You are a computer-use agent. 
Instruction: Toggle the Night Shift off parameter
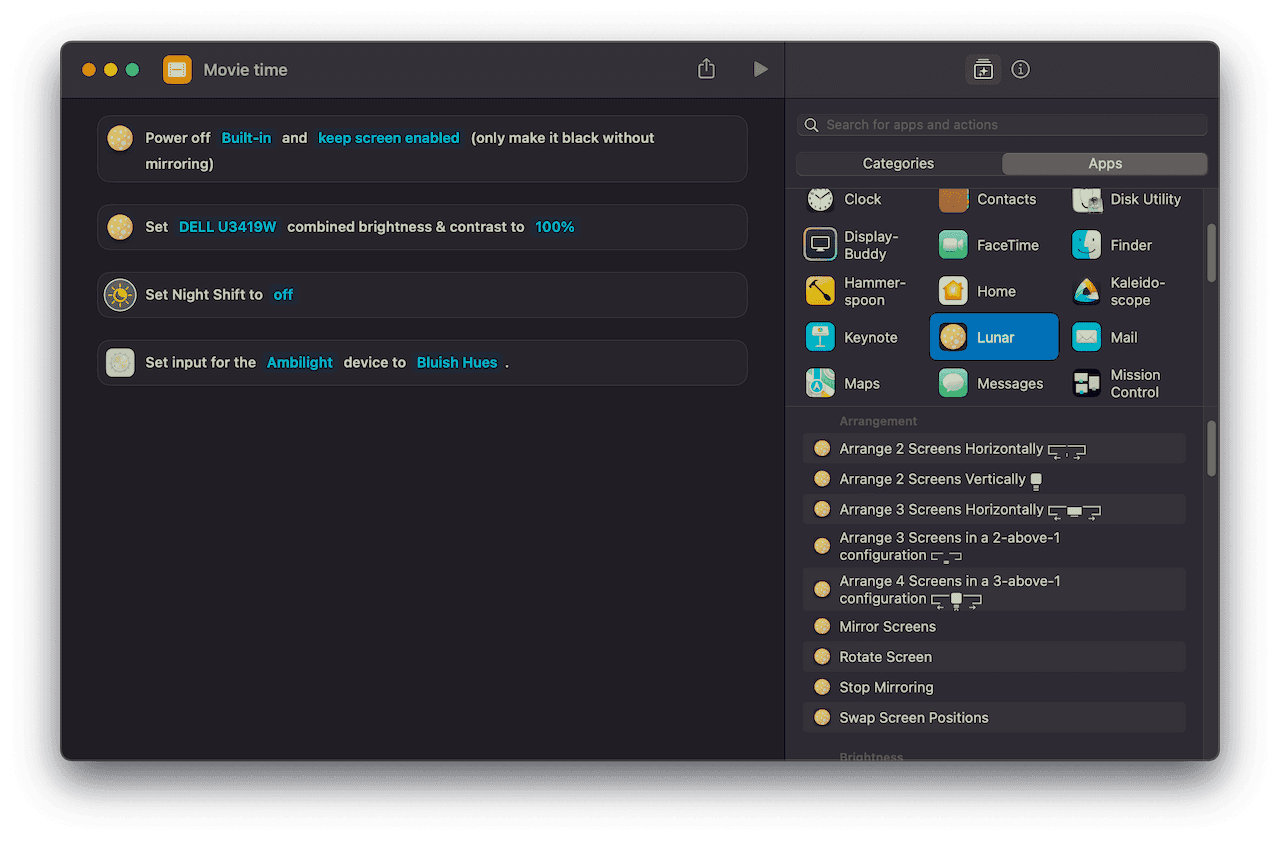point(283,295)
